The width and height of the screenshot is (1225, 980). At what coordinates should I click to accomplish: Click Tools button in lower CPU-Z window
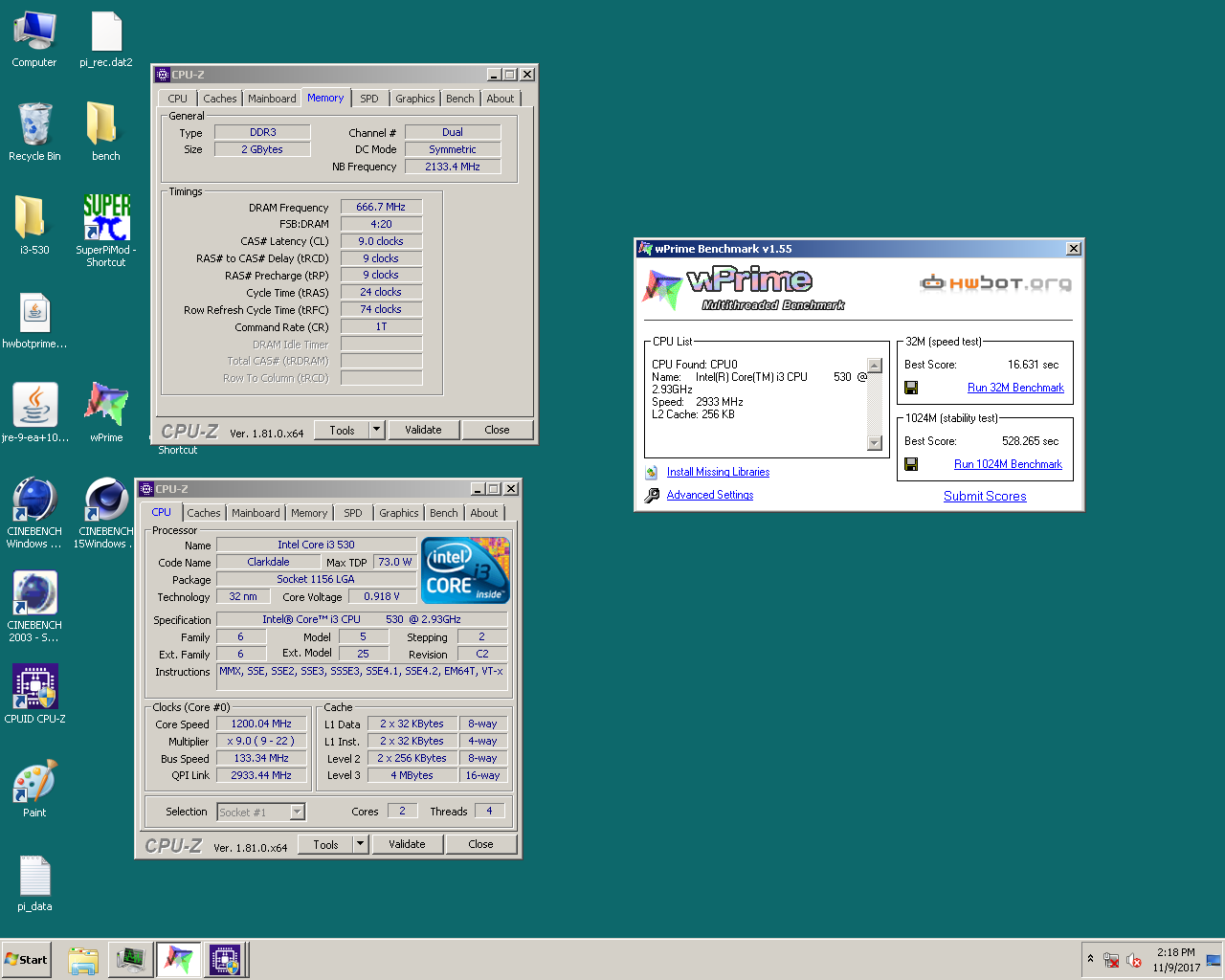point(326,844)
